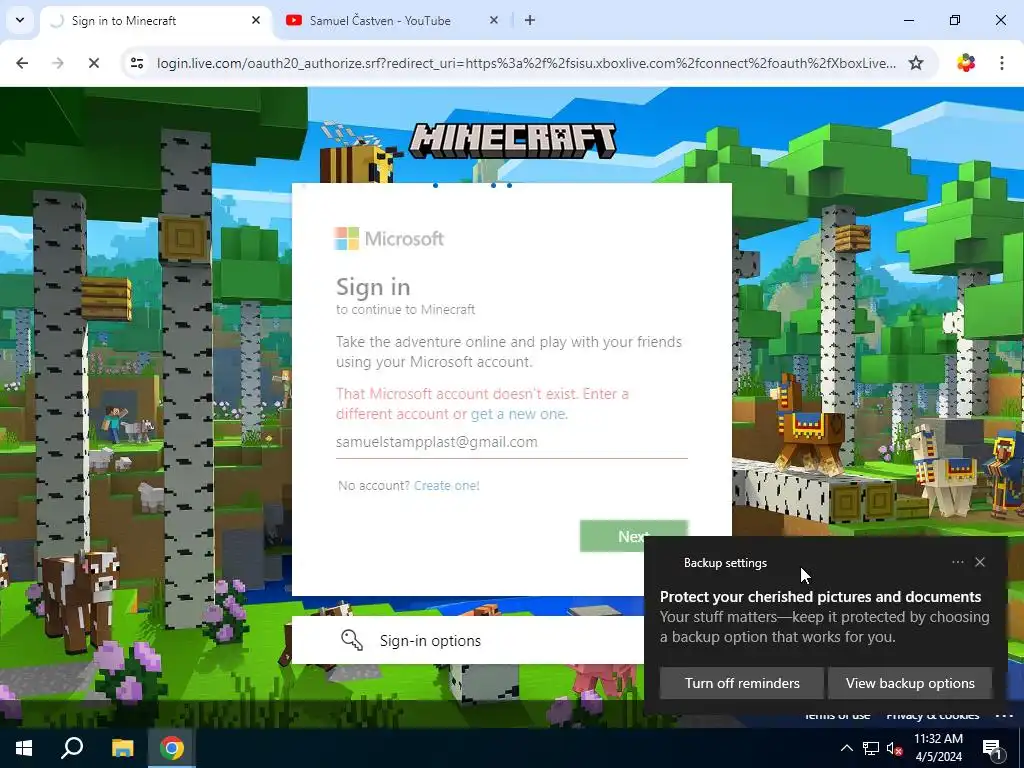The width and height of the screenshot is (1024, 768).
Task: Close the YouTube tab
Action: pyautogui.click(x=494, y=20)
